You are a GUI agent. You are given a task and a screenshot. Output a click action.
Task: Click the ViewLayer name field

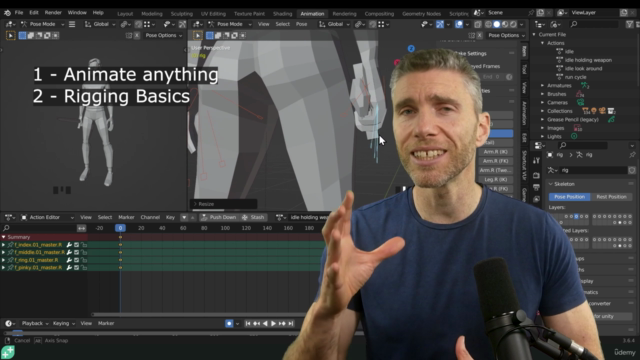click(x=594, y=13)
